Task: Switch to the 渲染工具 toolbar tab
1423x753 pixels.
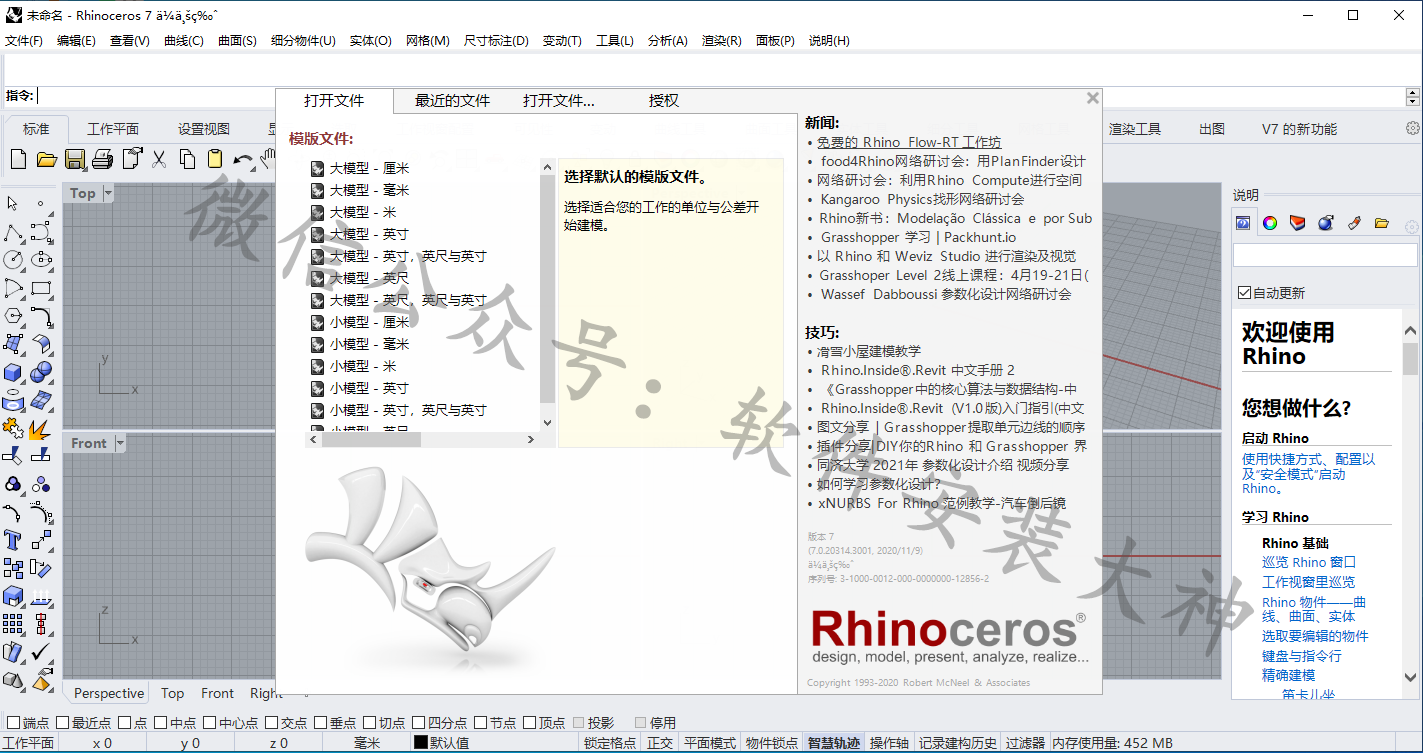Action: click(x=1135, y=129)
